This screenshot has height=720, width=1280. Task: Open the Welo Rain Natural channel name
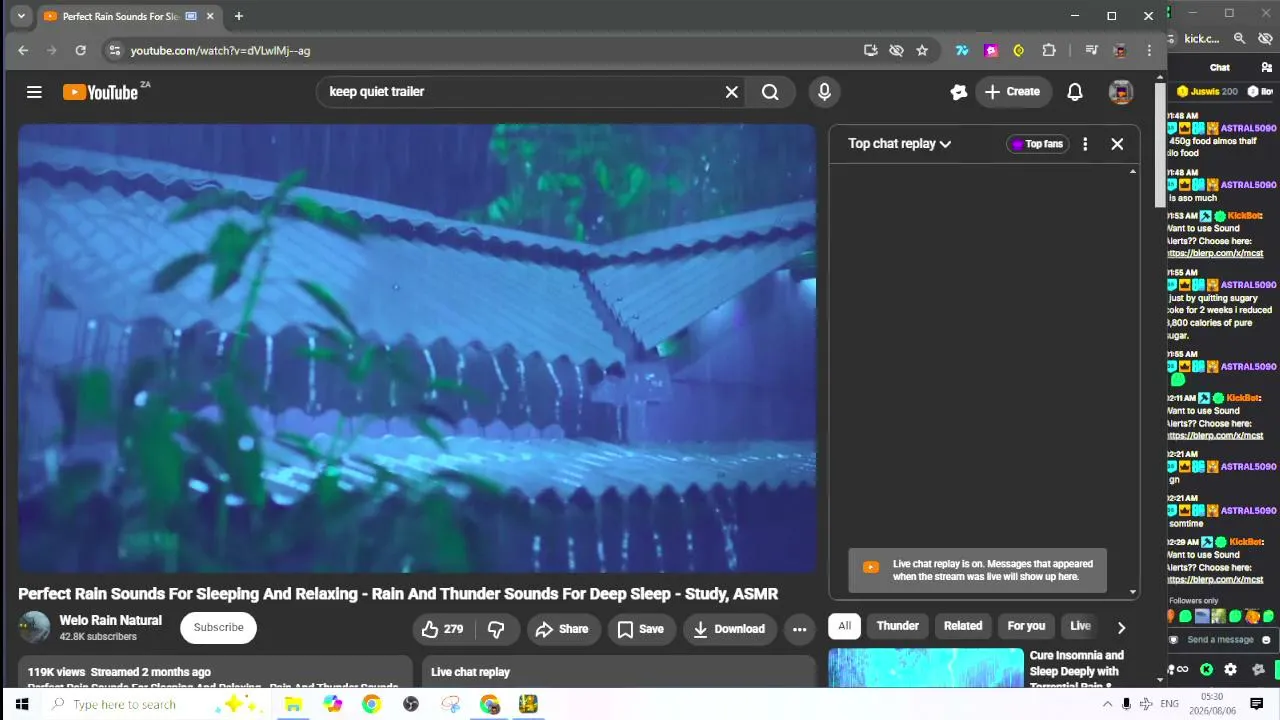tap(110, 621)
